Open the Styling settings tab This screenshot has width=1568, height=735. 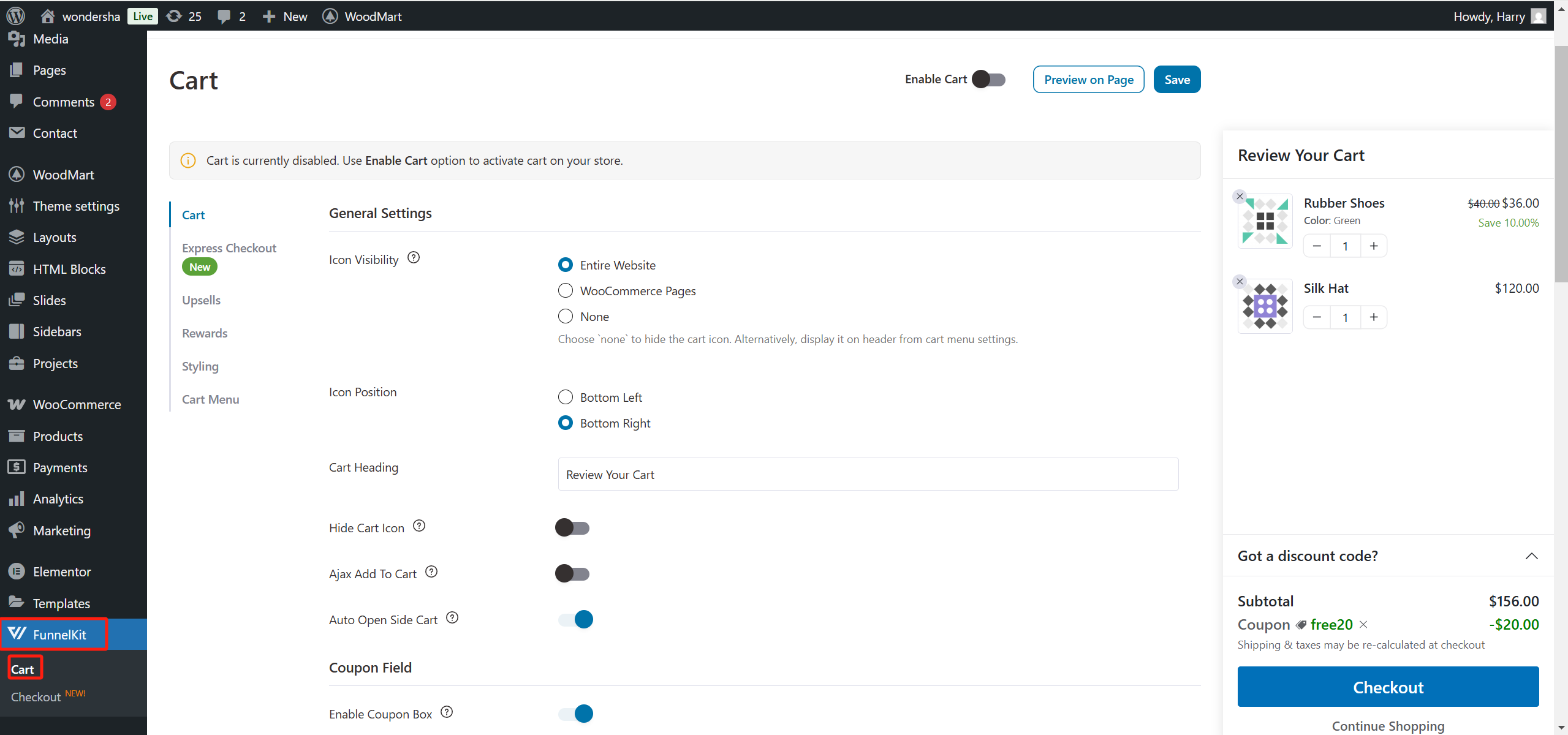point(200,366)
